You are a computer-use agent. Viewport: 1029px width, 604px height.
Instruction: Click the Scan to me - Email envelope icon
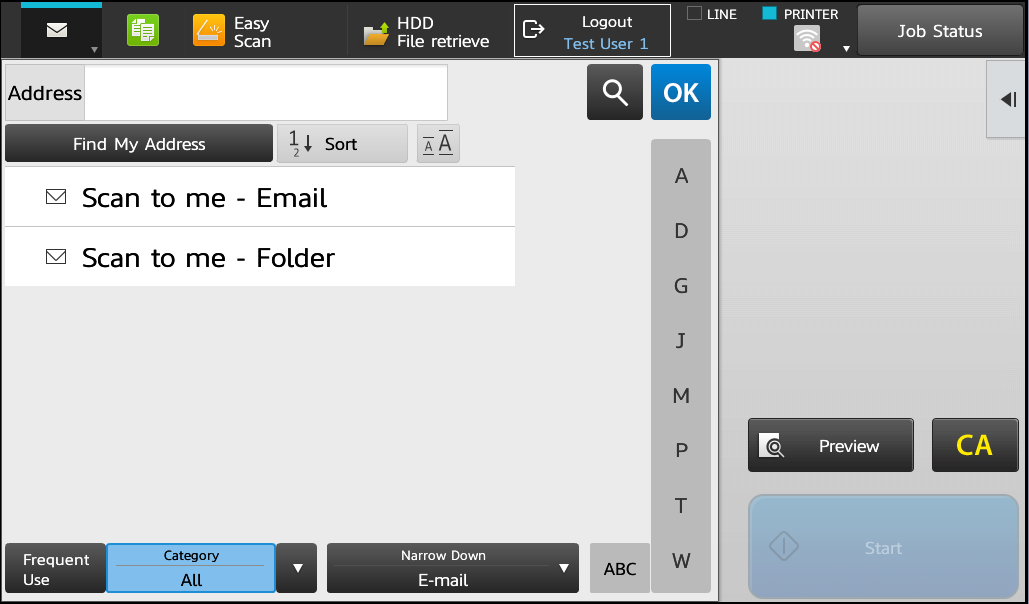(56, 197)
